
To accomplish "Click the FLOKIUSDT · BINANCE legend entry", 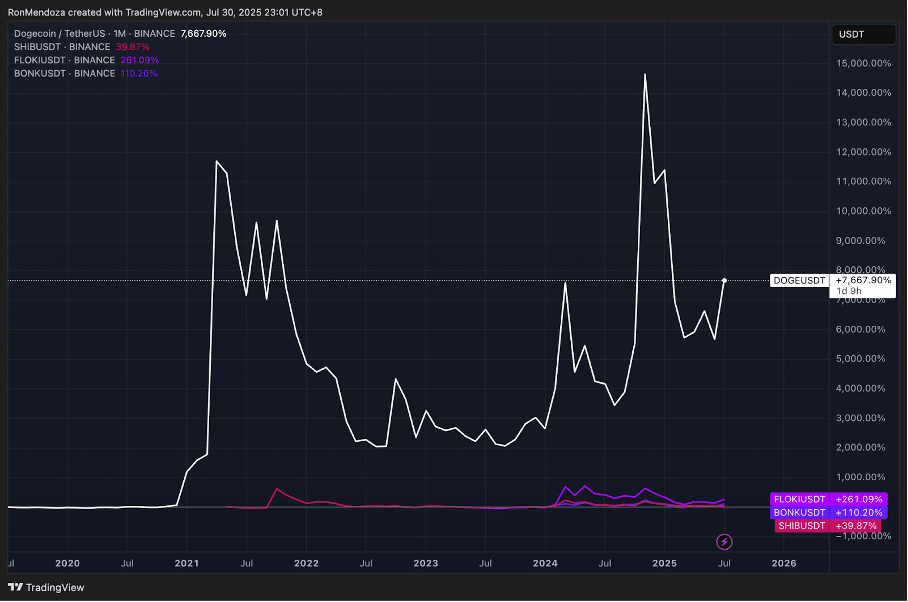I will (67, 60).
